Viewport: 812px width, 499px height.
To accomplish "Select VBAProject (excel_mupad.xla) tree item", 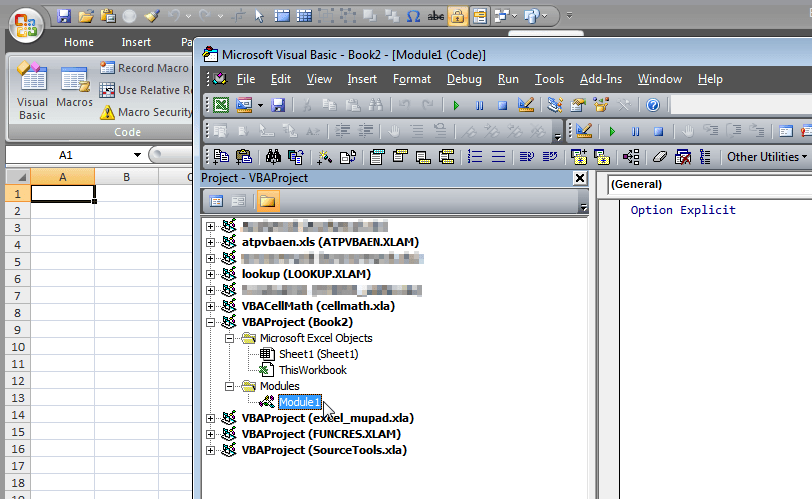I will point(328,418).
